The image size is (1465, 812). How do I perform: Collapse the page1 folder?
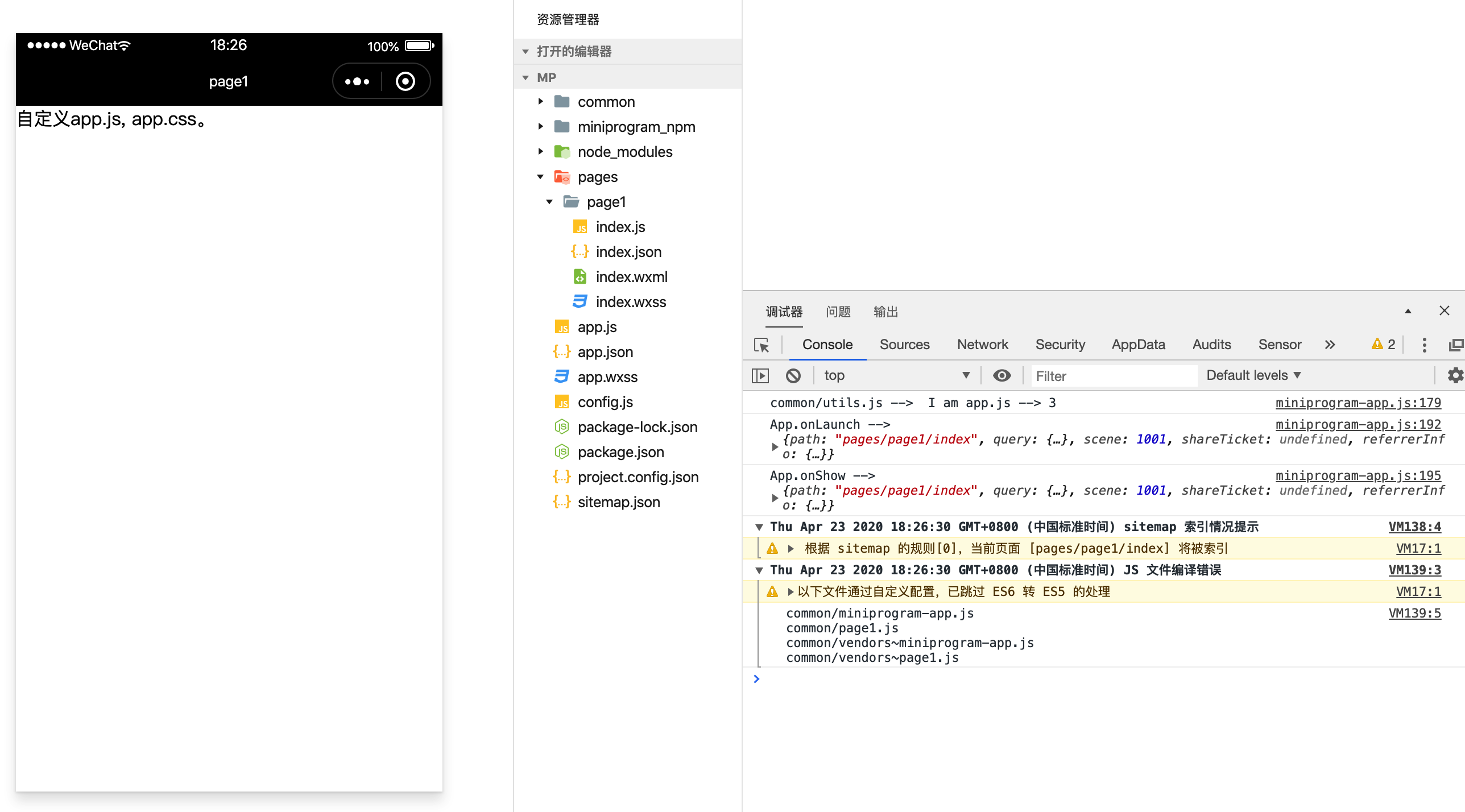(x=550, y=202)
